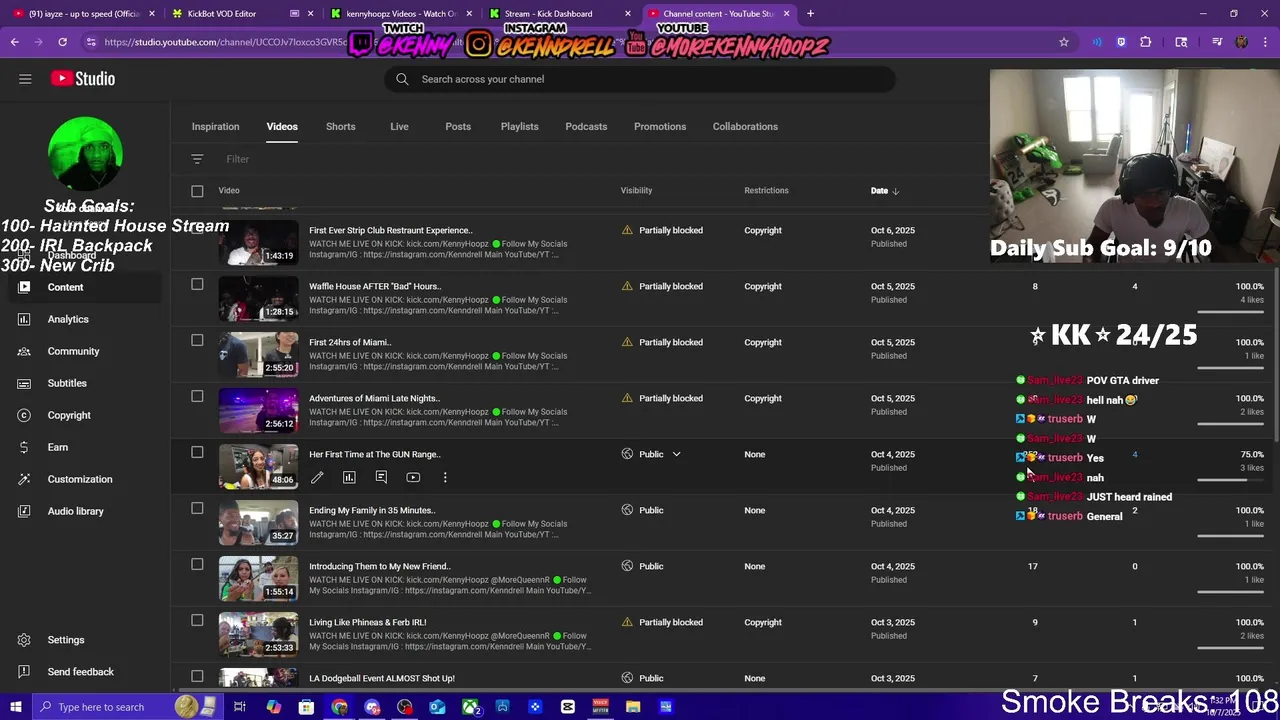Bookmark this page with the star icon
This screenshot has height=720, width=1280.
click(x=1064, y=42)
